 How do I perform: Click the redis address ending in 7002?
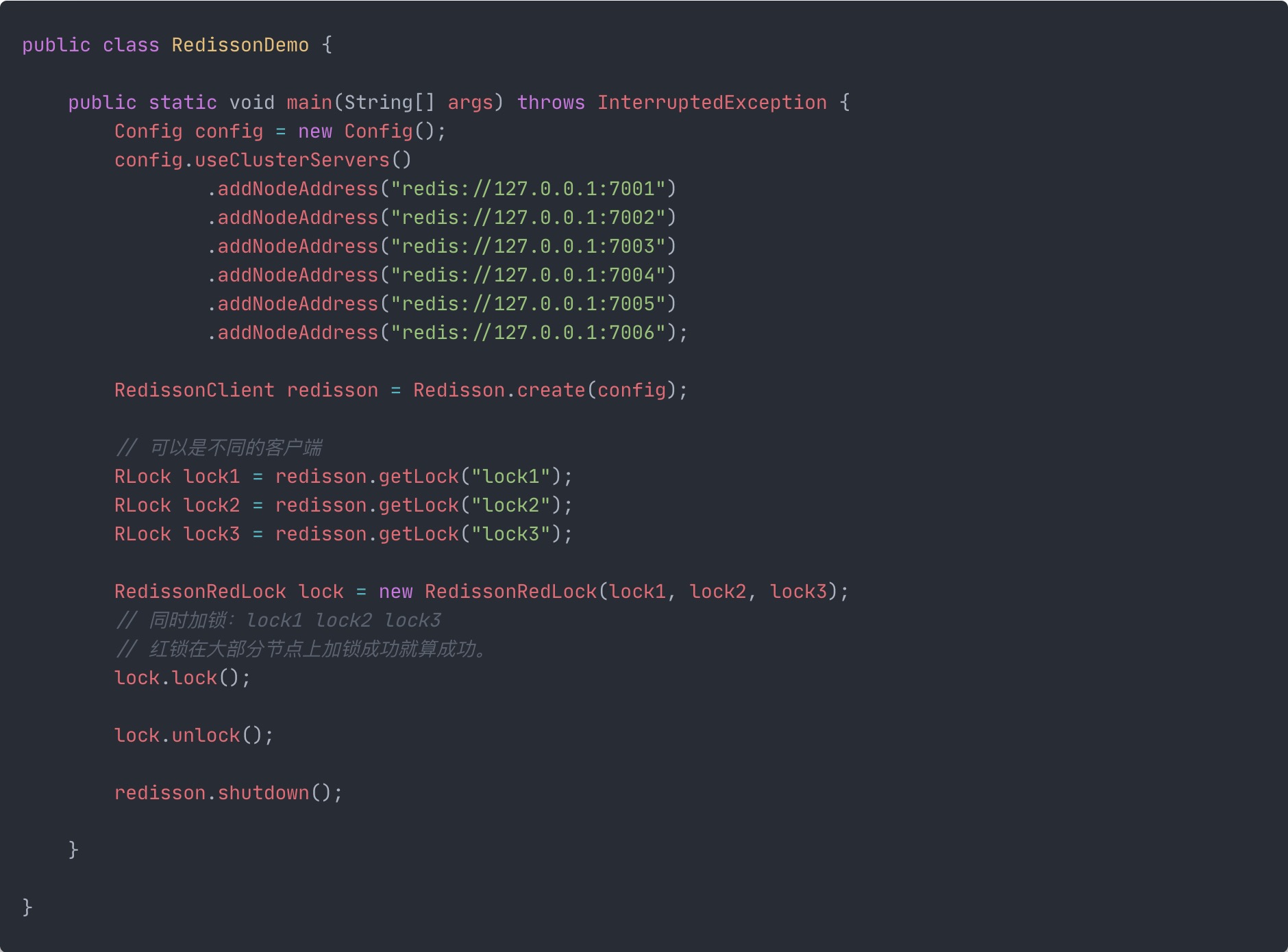[x=528, y=218]
